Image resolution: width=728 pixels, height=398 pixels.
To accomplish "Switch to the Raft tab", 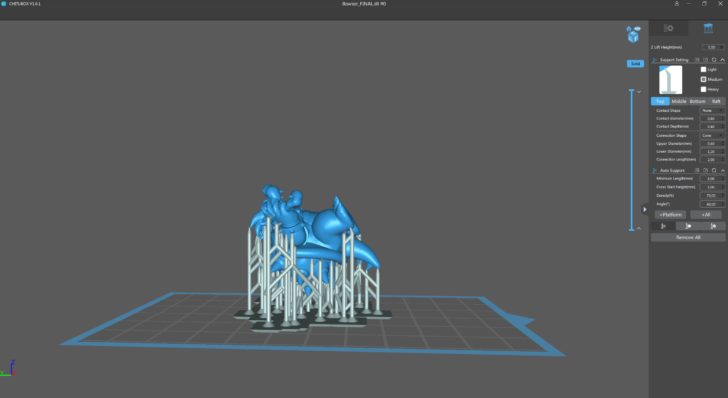I will pyautogui.click(x=716, y=101).
